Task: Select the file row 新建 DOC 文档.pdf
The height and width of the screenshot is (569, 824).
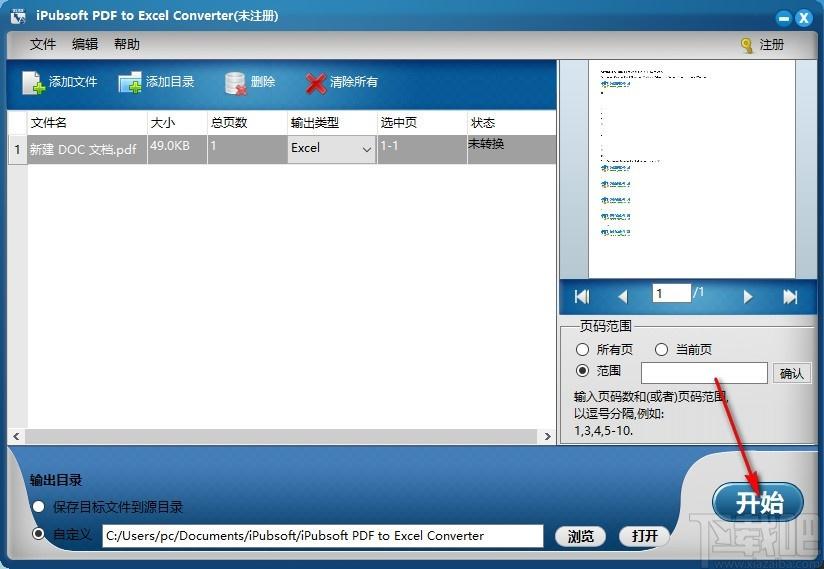Action: 282,149
